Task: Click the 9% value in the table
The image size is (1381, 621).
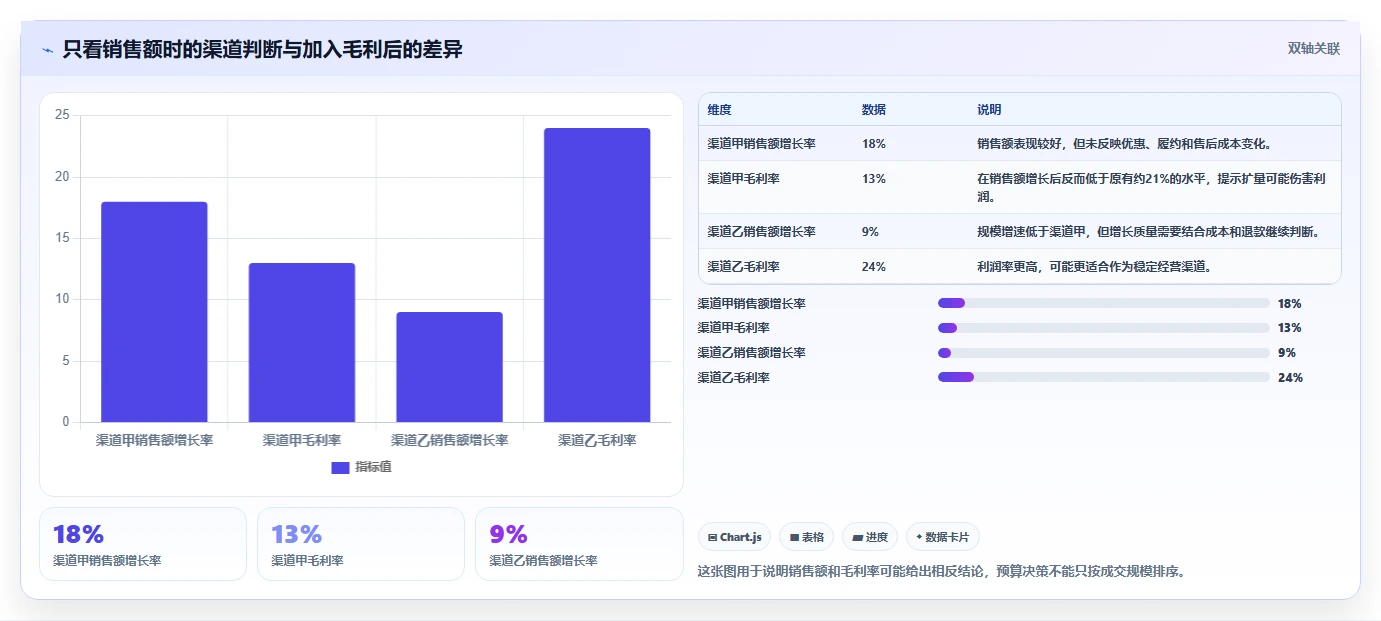Action: [x=870, y=232]
